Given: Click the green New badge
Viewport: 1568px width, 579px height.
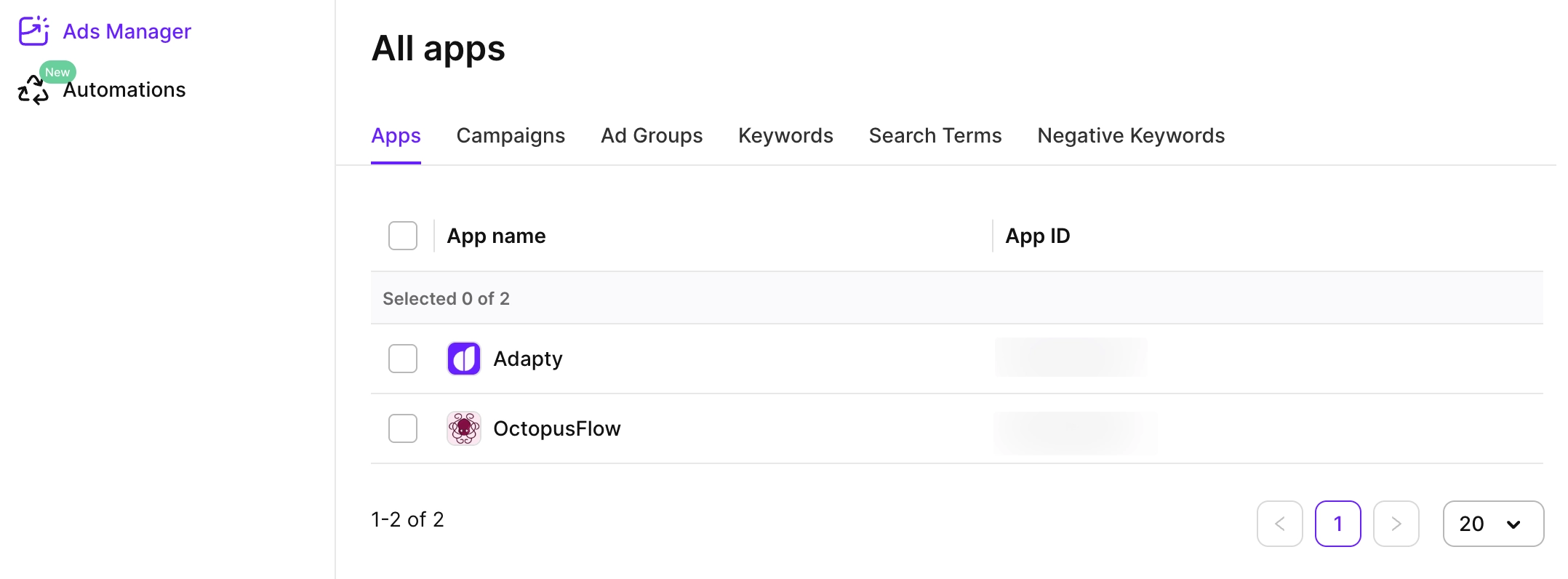Looking at the screenshot, I should click(x=57, y=72).
